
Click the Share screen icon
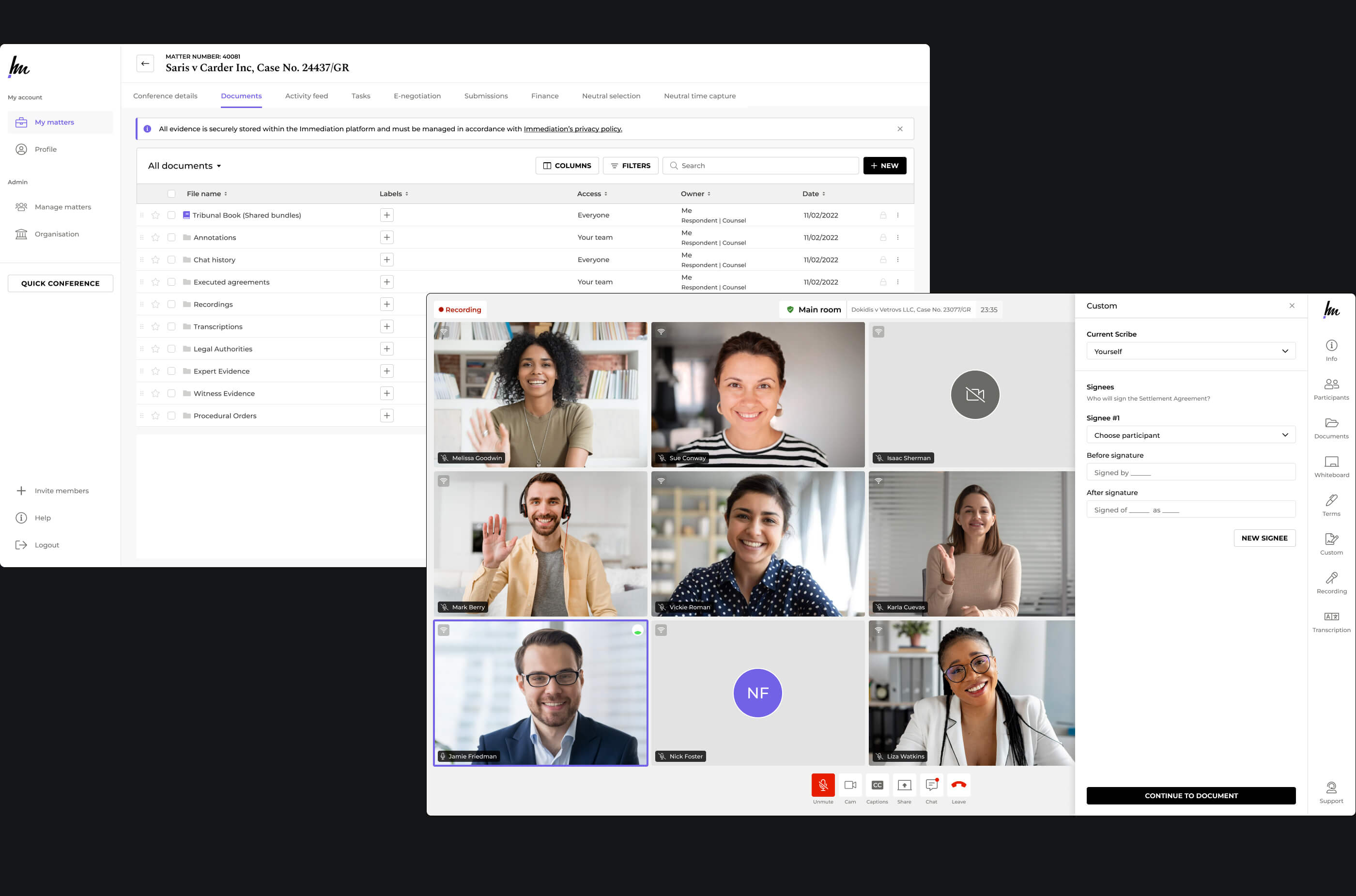(x=904, y=785)
